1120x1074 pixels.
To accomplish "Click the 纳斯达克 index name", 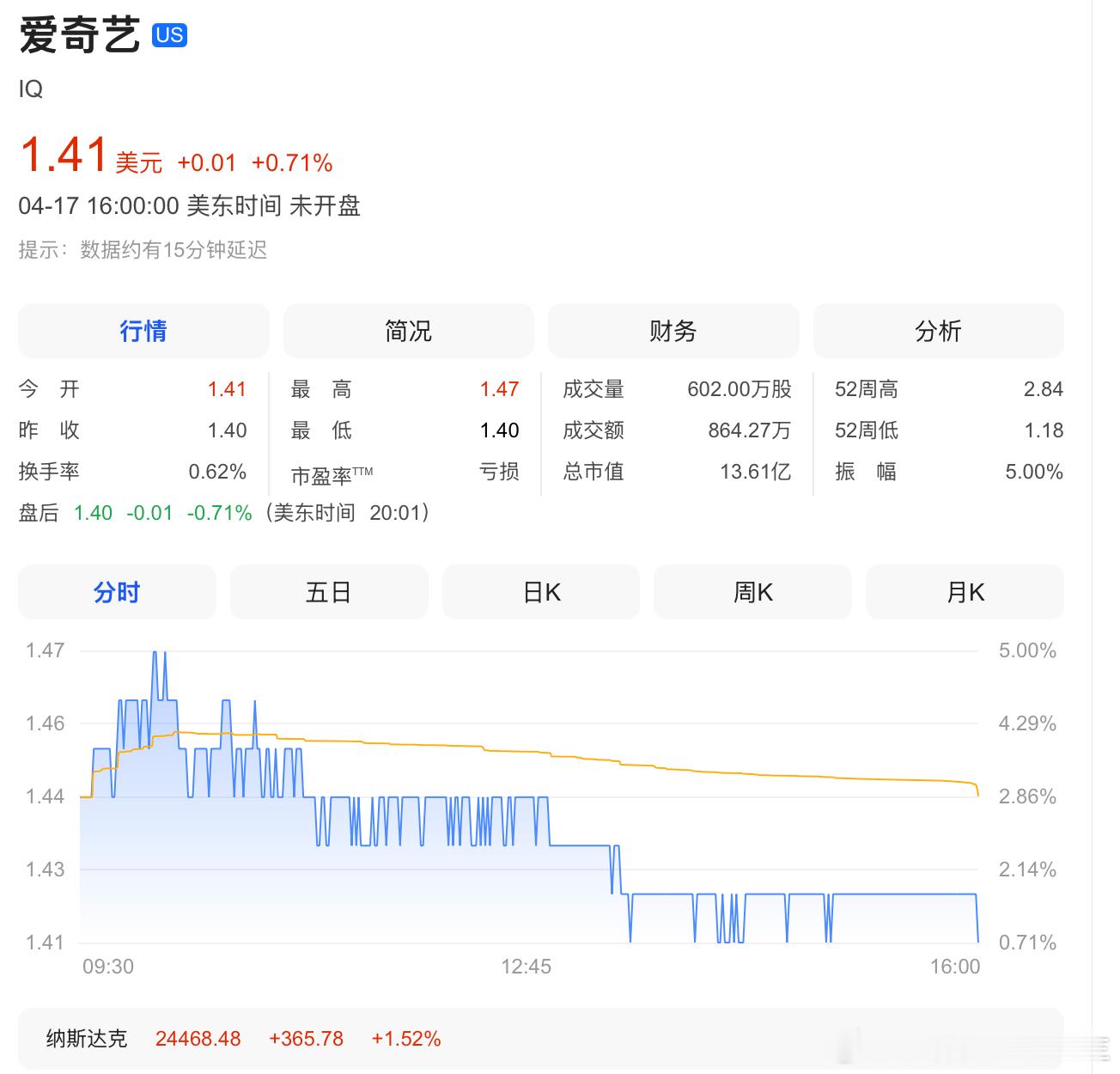I will [x=87, y=1039].
